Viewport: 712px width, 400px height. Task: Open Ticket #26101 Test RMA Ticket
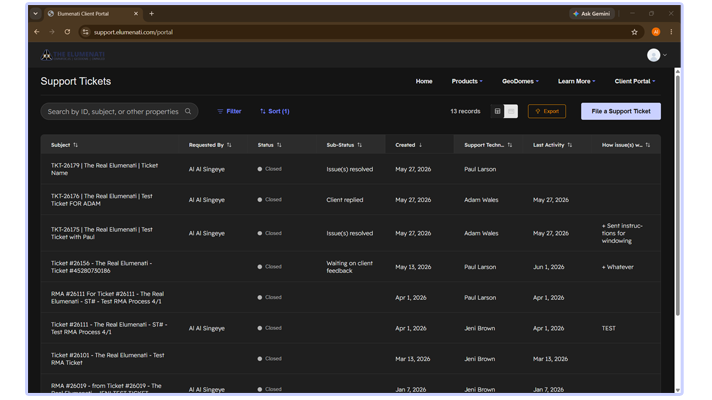[108, 359]
